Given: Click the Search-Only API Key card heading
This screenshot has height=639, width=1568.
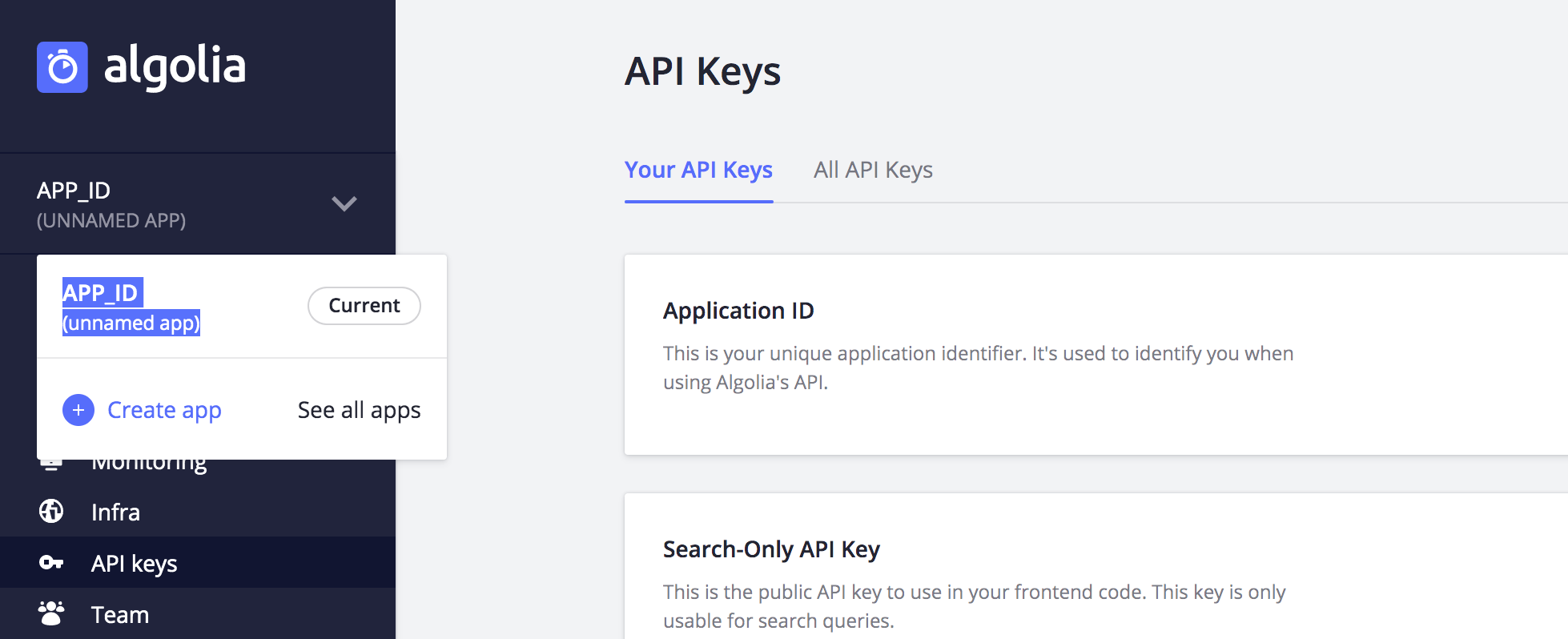Looking at the screenshot, I should point(771,549).
